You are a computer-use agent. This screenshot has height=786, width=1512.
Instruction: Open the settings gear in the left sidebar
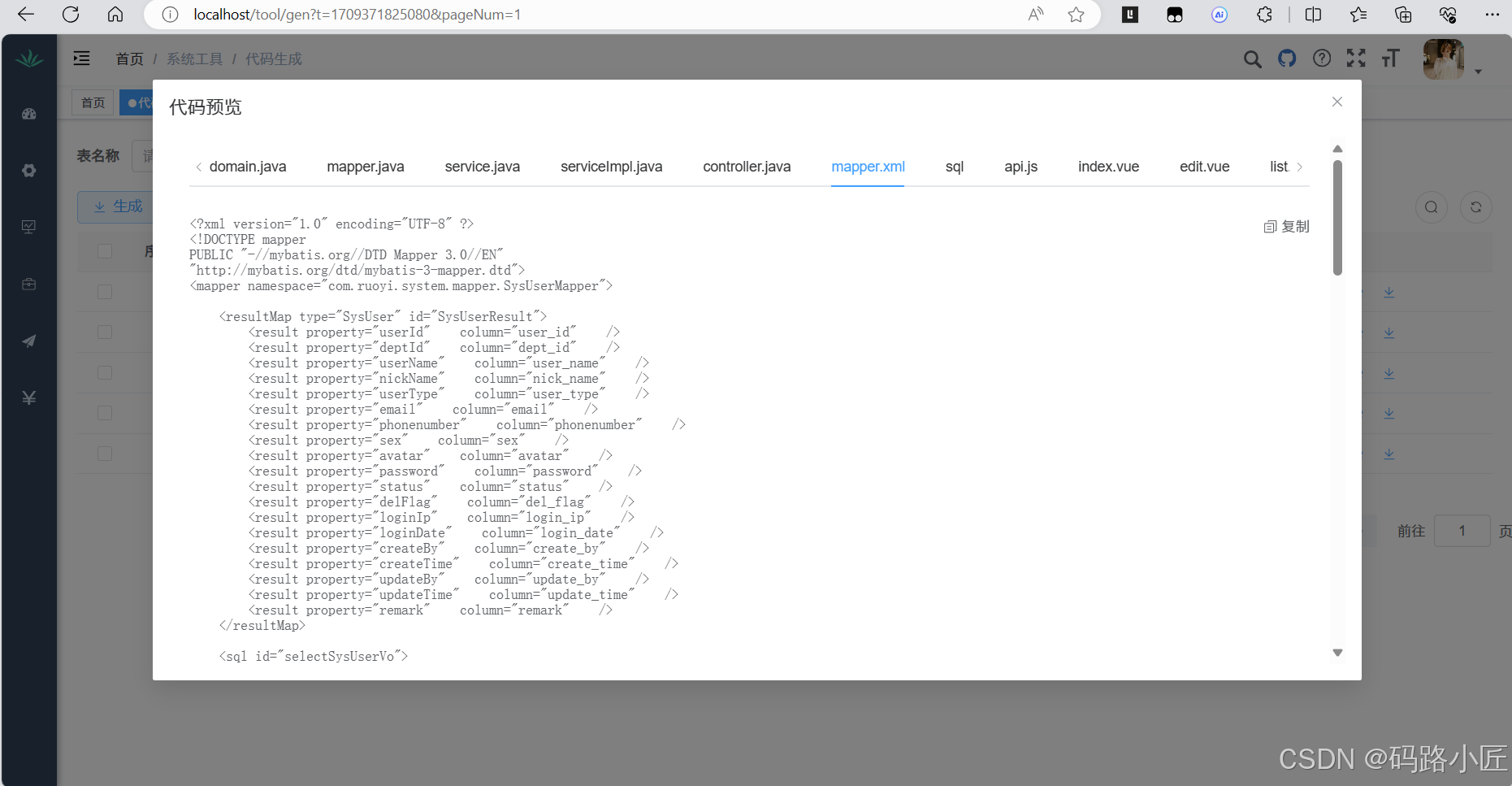tap(29, 171)
